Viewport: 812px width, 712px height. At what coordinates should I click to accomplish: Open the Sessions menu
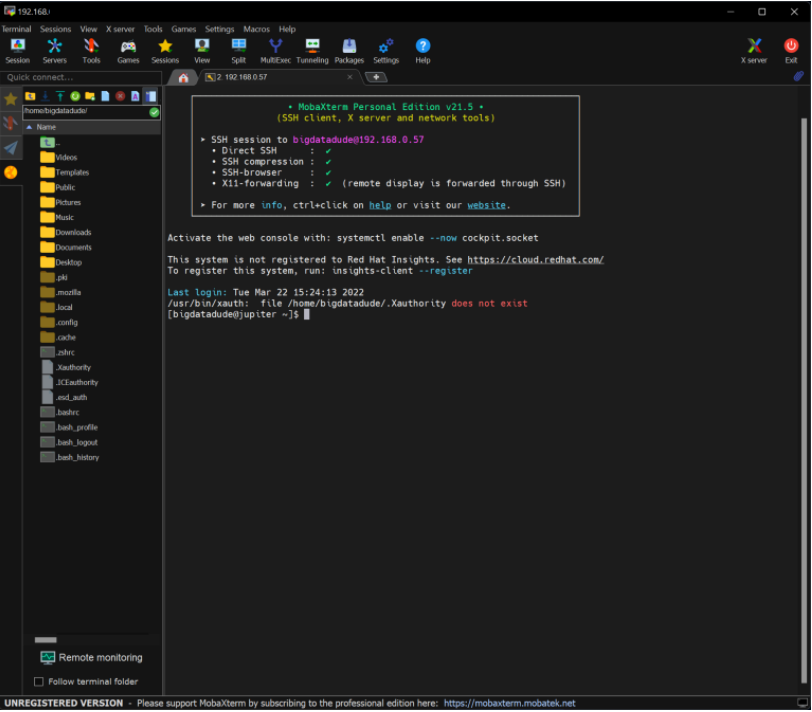click(55, 29)
